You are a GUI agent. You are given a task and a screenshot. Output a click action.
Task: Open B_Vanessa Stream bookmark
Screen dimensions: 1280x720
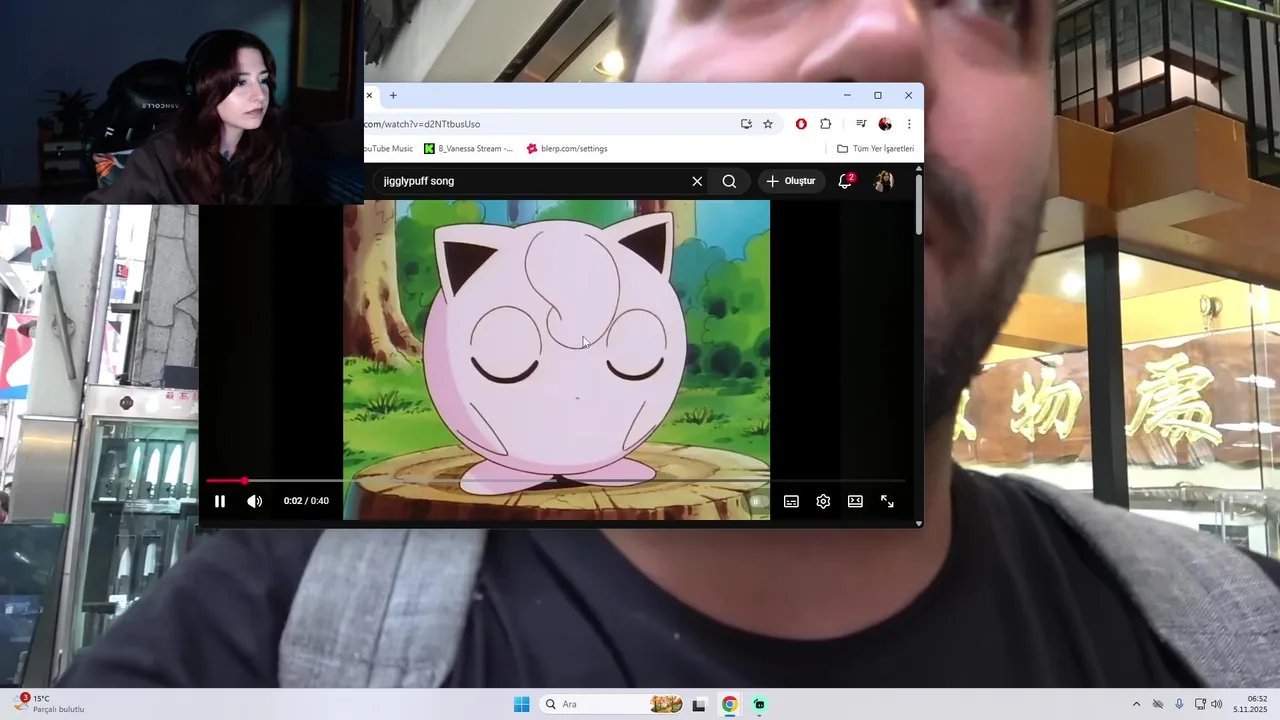(x=468, y=149)
